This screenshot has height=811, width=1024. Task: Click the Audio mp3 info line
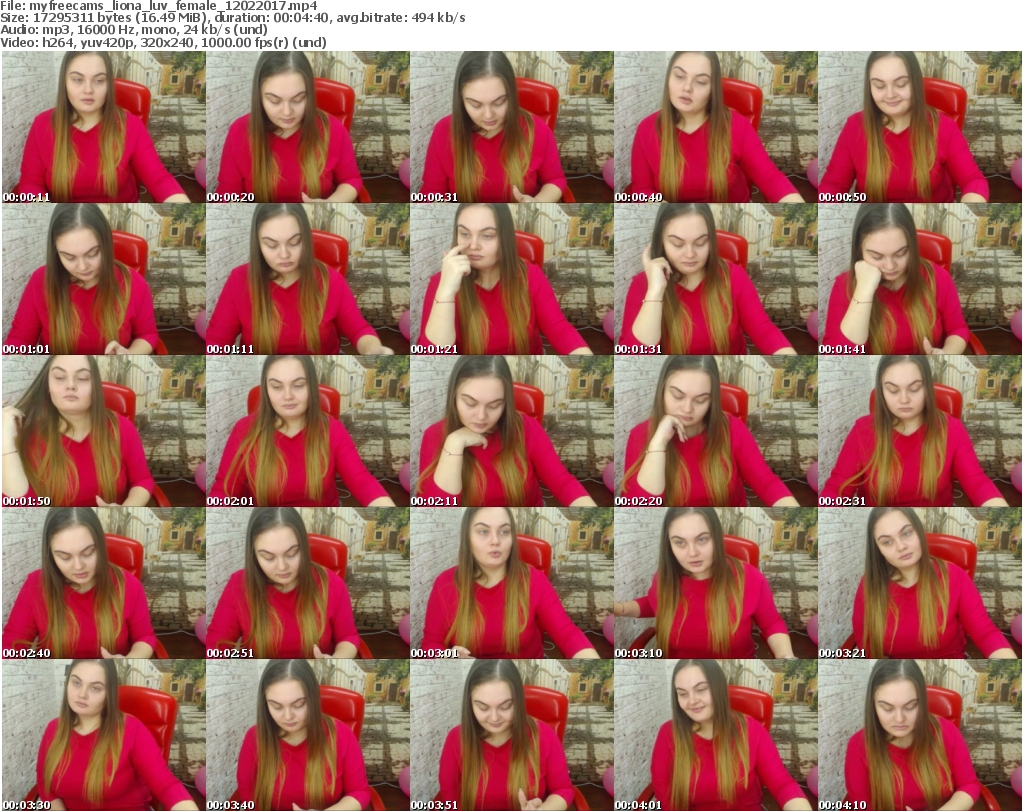[134, 30]
